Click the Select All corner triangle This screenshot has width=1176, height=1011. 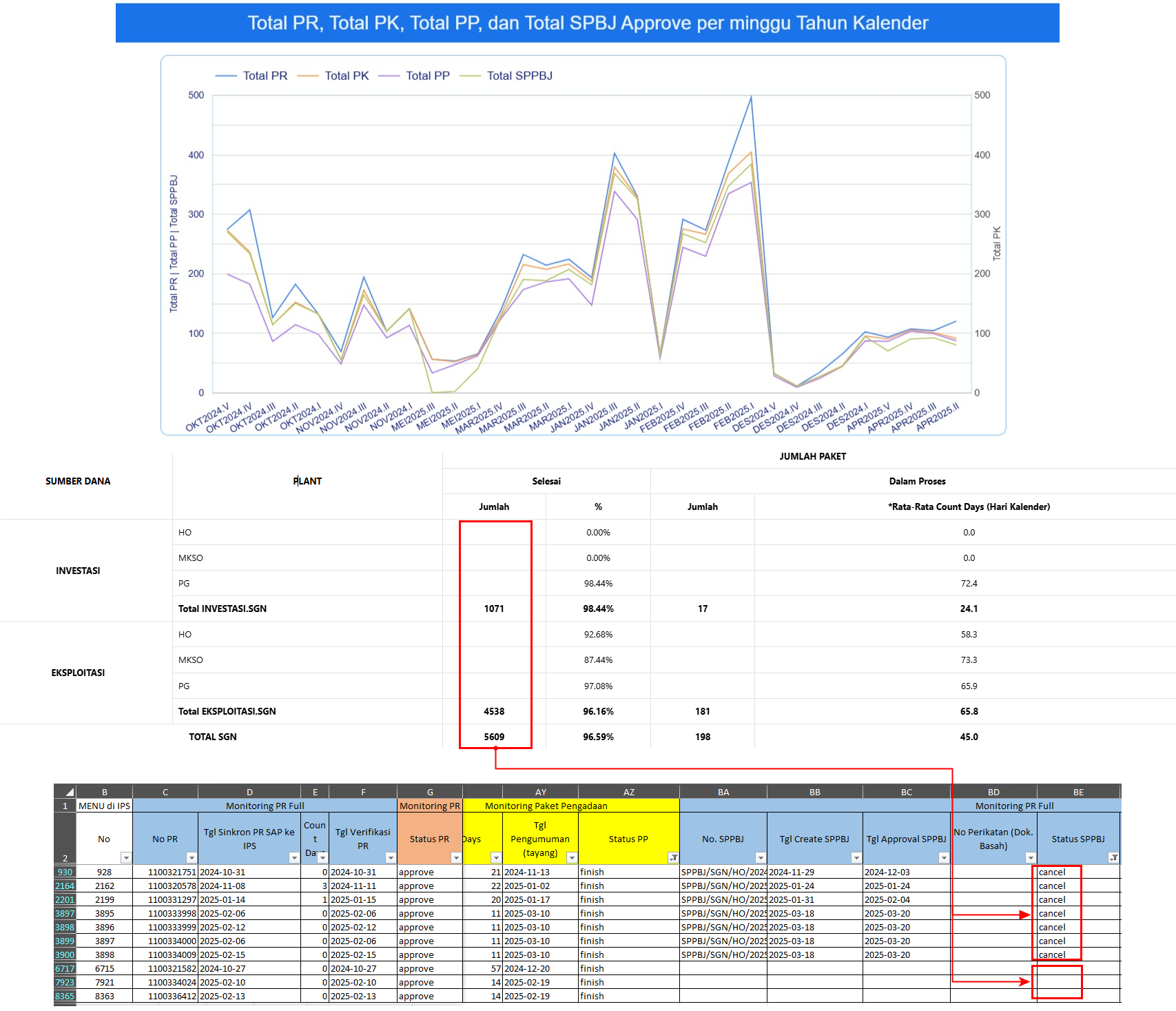[70, 792]
